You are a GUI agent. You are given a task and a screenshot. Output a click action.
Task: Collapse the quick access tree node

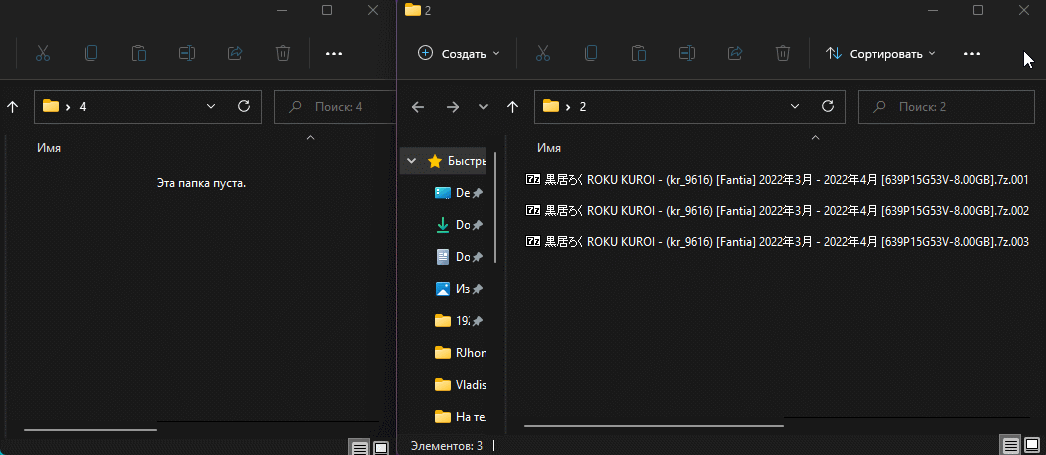(412, 161)
